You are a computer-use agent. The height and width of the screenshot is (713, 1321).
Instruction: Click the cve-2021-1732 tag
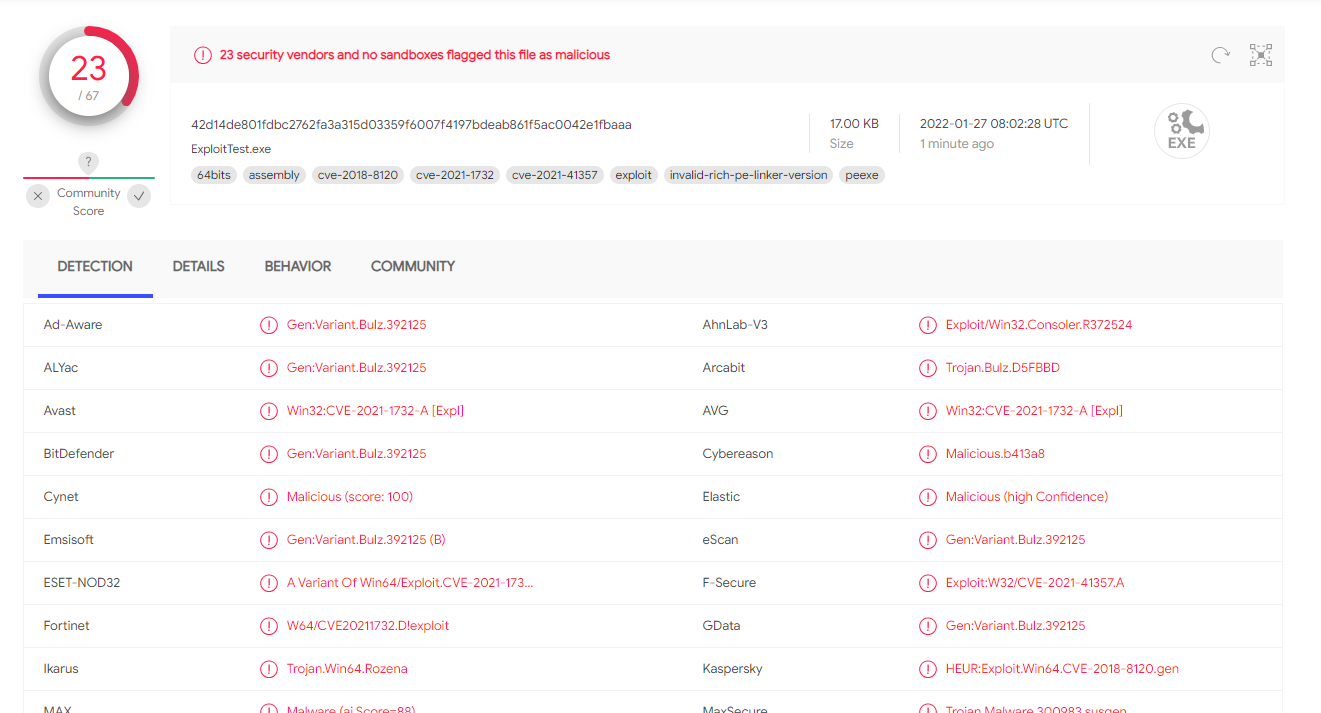pos(455,175)
